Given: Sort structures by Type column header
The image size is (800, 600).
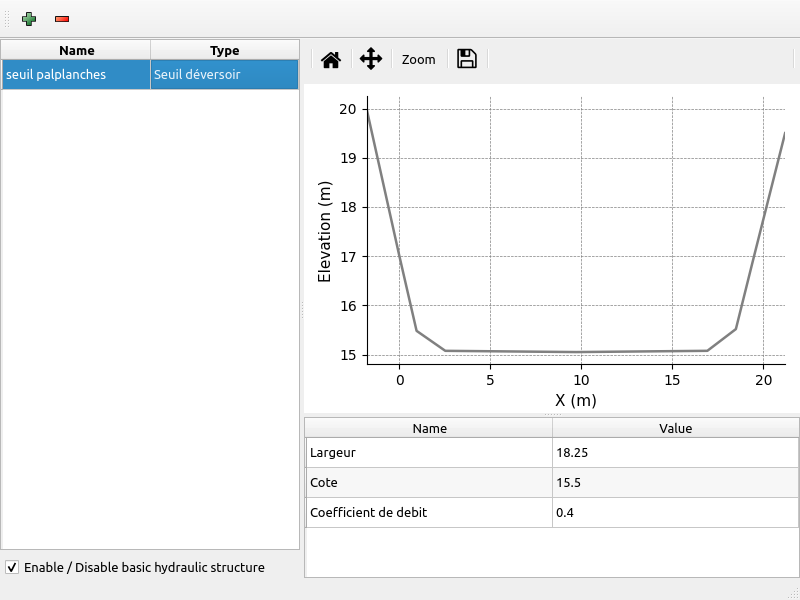Looking at the screenshot, I should pos(224,50).
